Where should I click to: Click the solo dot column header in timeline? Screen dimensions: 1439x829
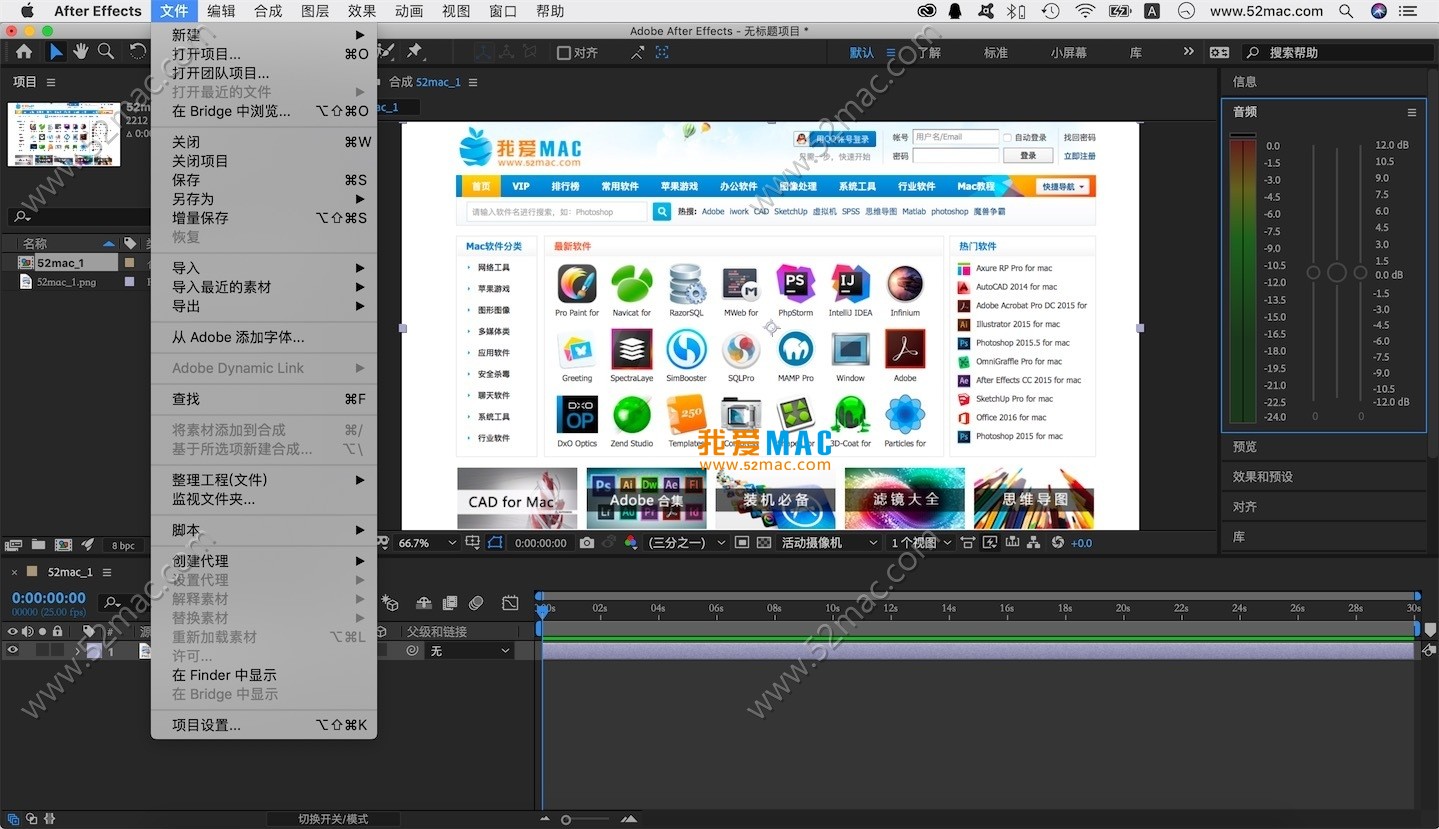pos(42,631)
